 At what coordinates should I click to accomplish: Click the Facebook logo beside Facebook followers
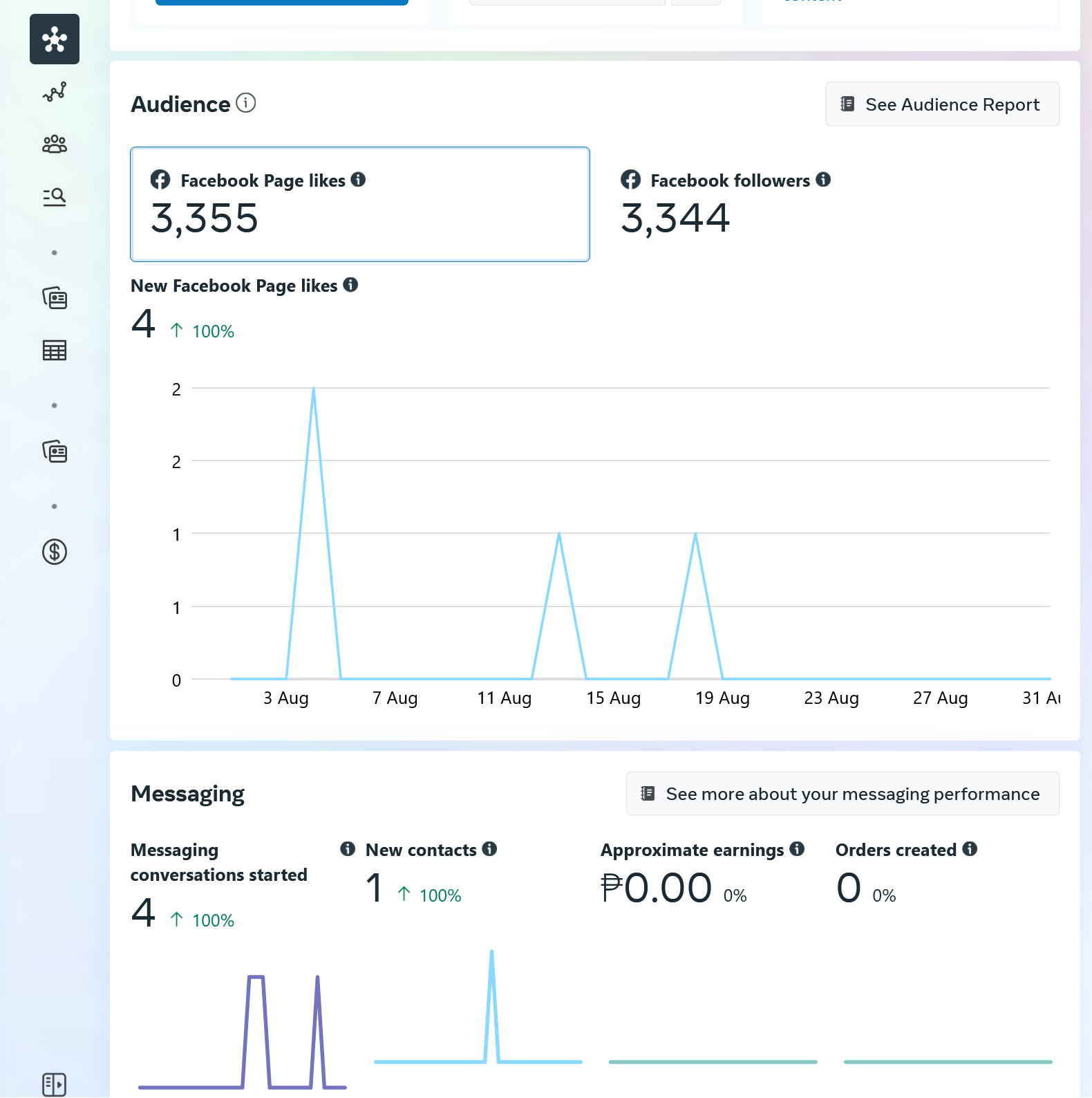pos(630,180)
